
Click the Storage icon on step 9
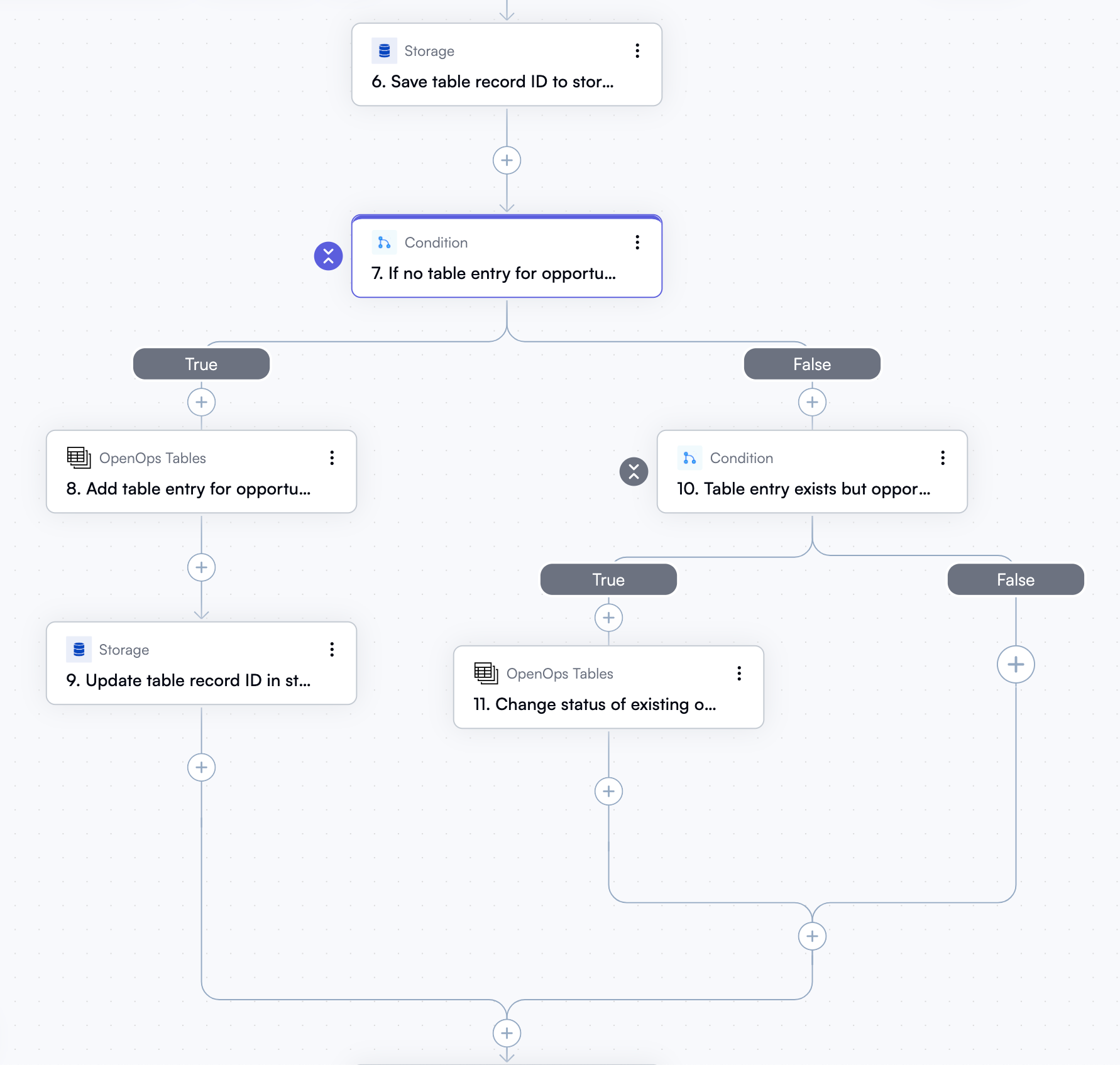[x=78, y=649]
